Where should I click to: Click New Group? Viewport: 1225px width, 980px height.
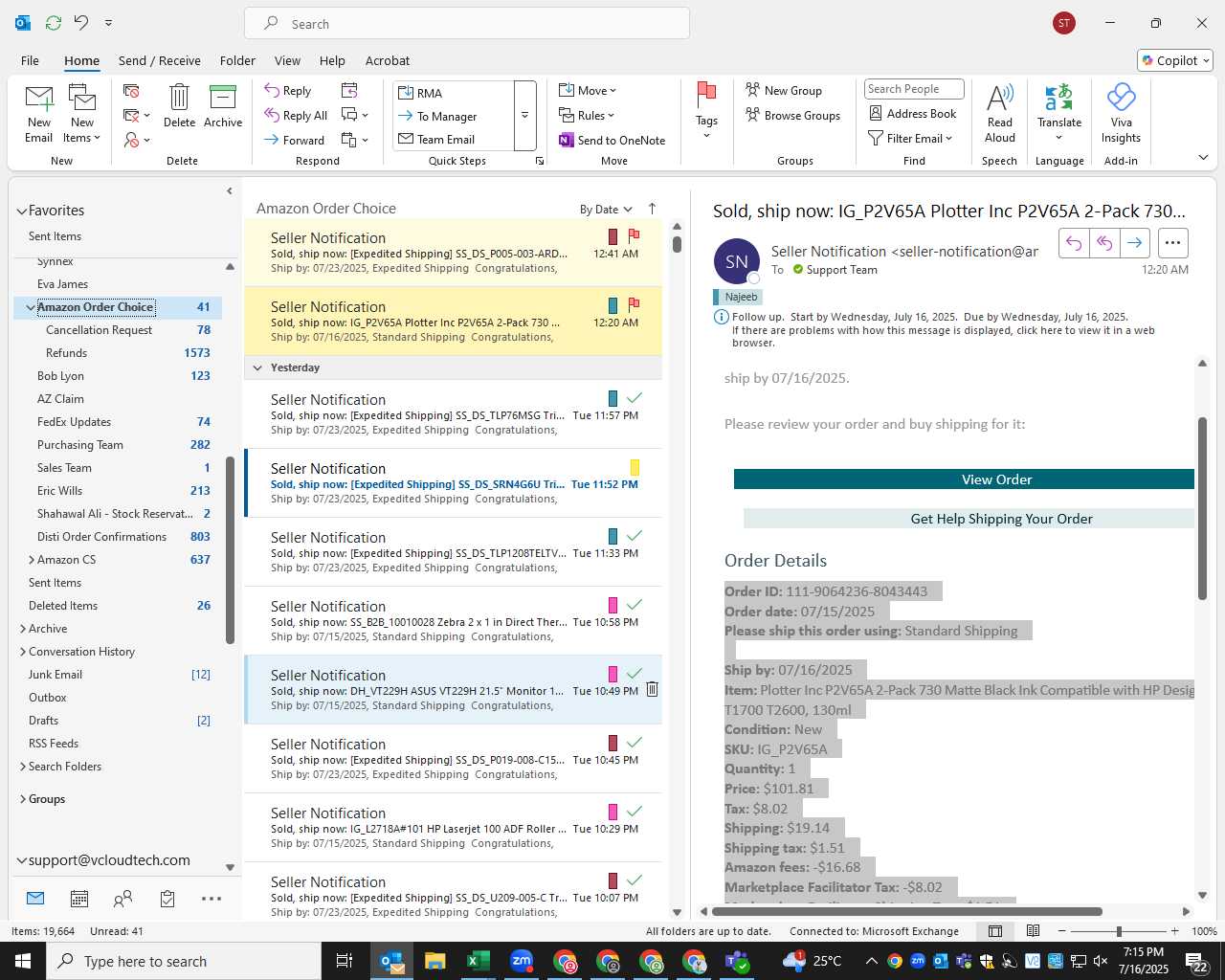coord(784,90)
